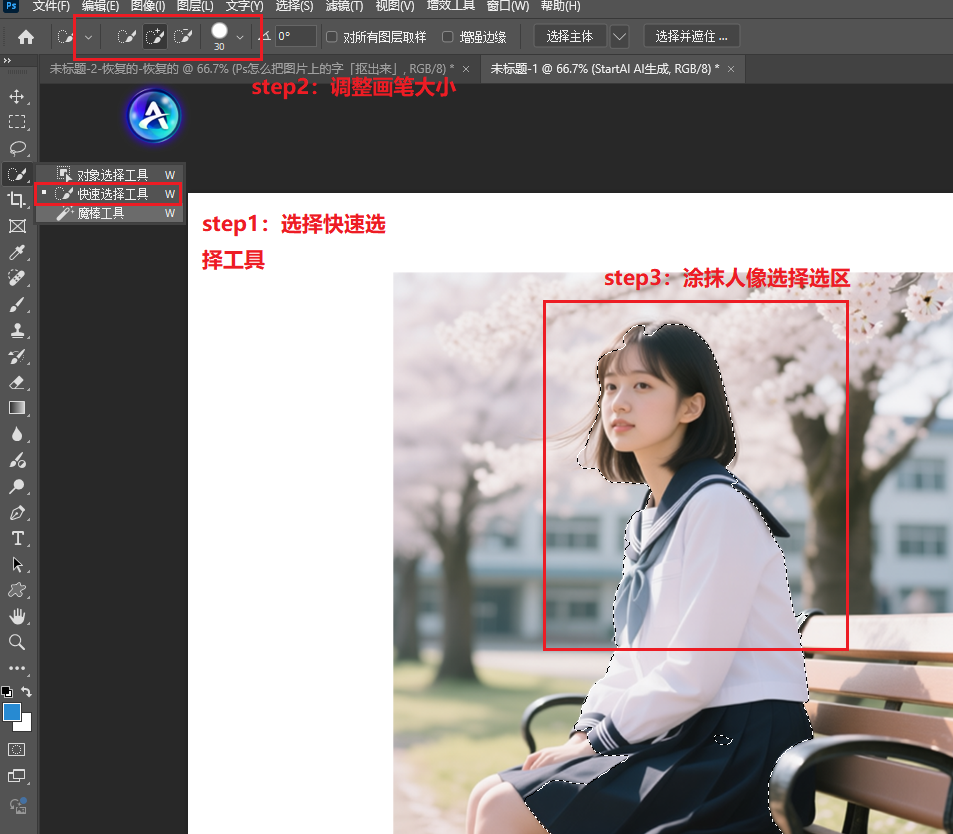
Task: Enable the 对所有图层取样 checkbox
Action: [x=331, y=37]
